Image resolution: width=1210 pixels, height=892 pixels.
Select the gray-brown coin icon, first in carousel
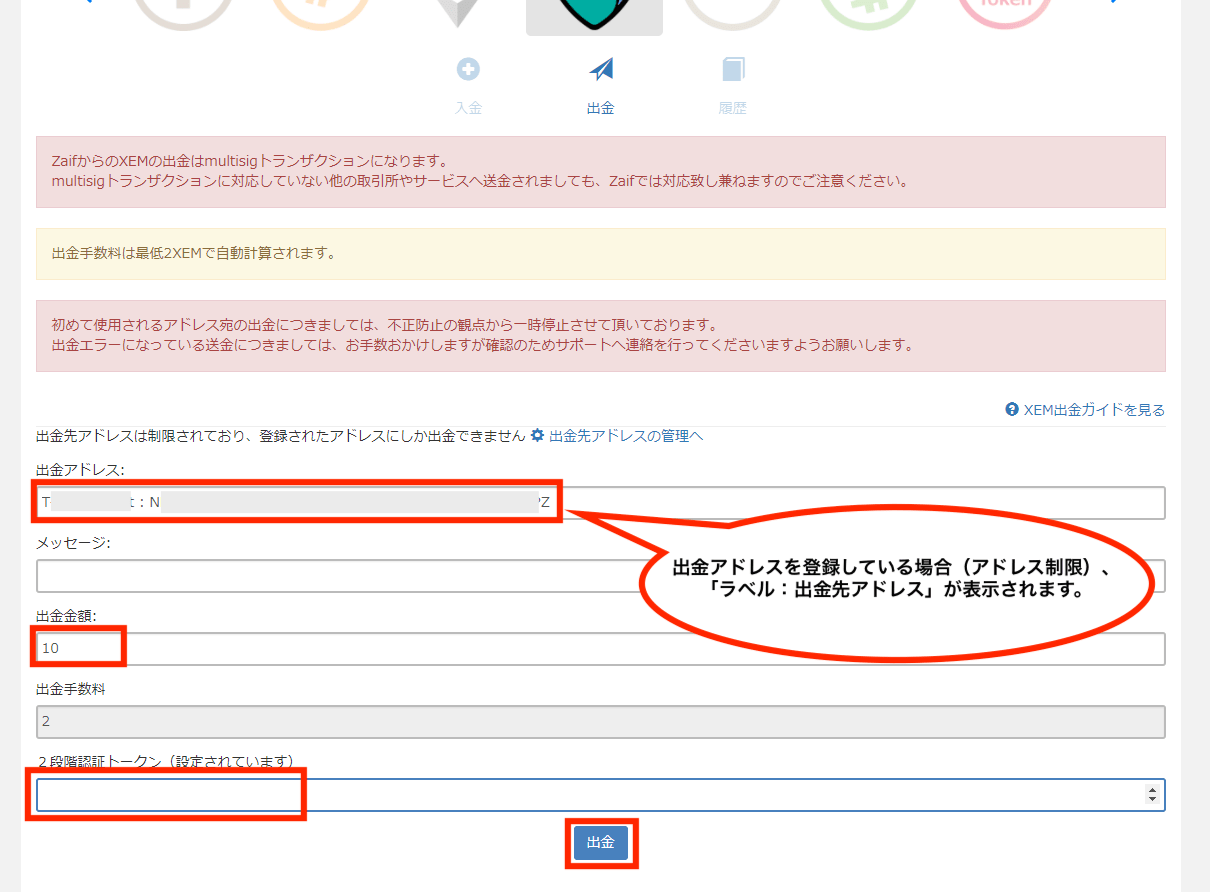point(183,12)
